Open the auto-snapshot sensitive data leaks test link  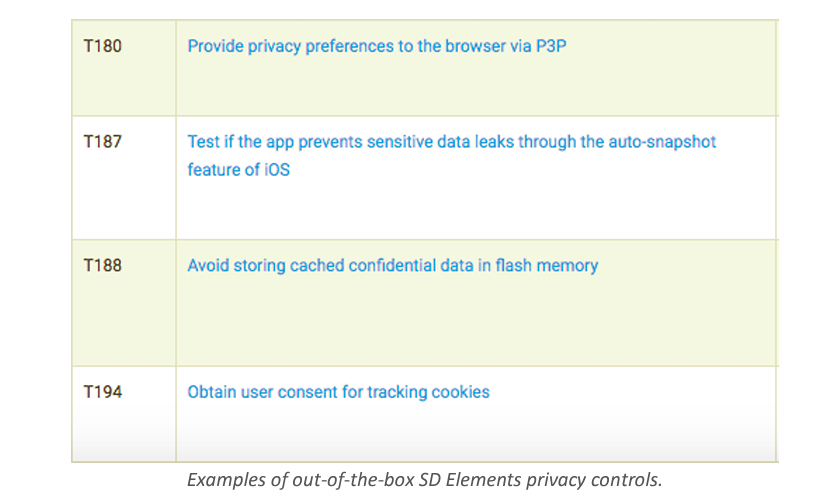451,155
